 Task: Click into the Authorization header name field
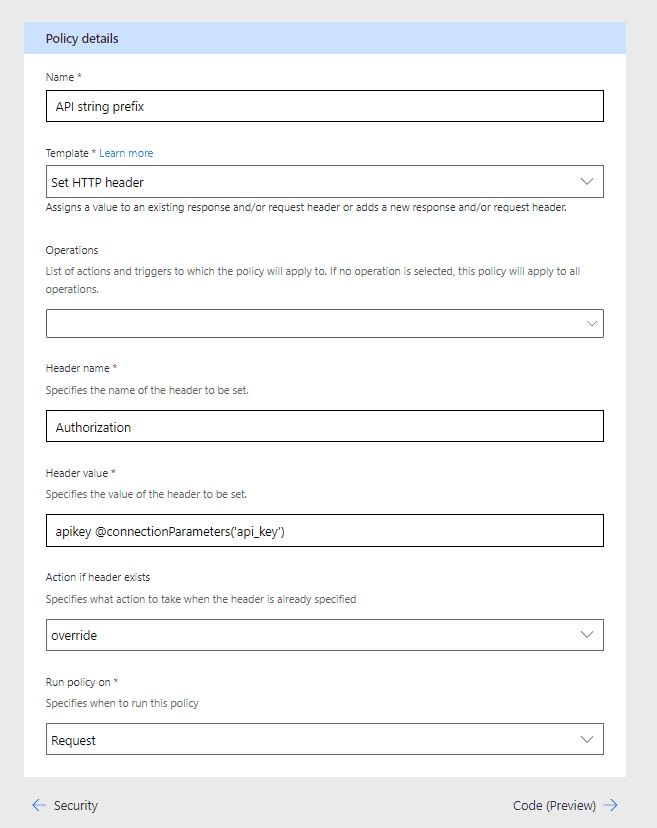(325, 426)
